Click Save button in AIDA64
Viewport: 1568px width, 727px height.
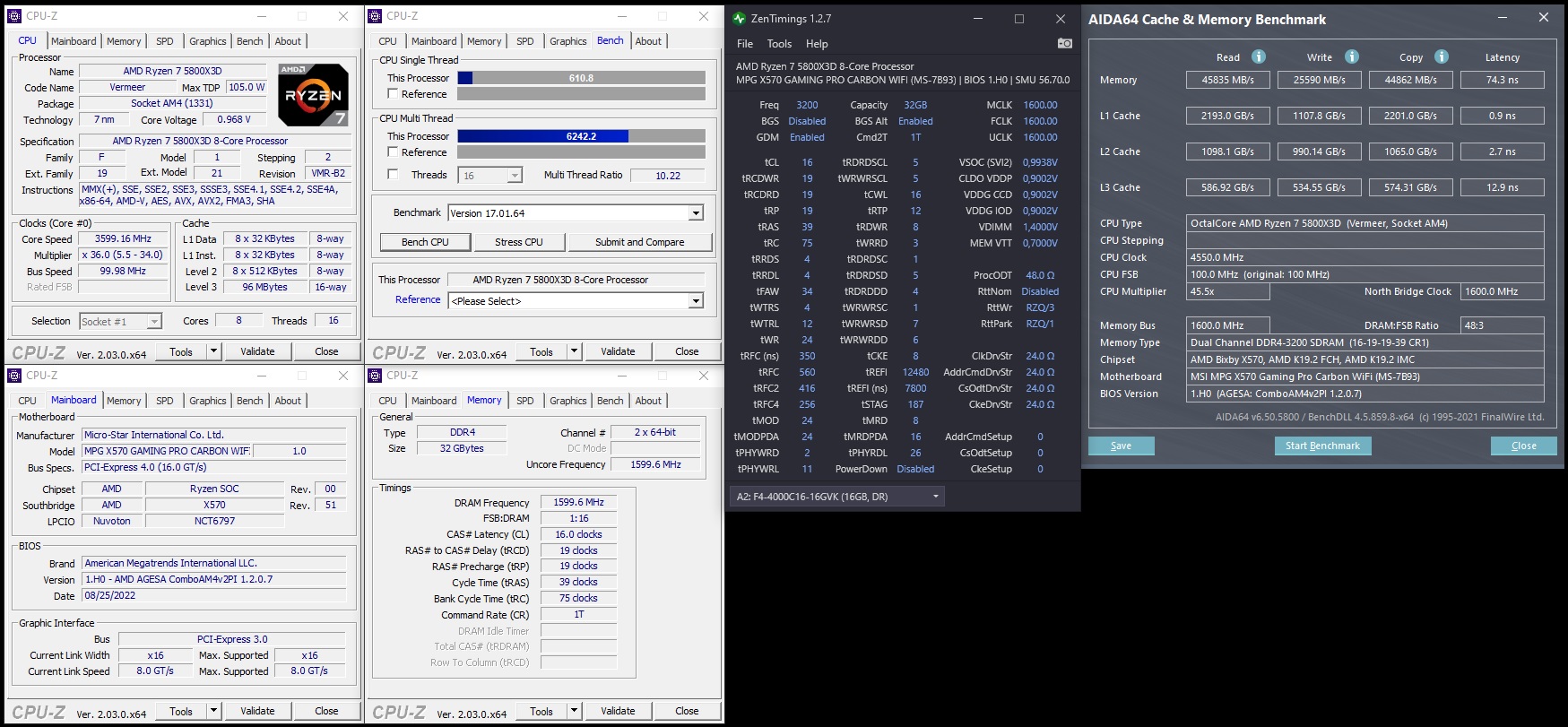1122,446
